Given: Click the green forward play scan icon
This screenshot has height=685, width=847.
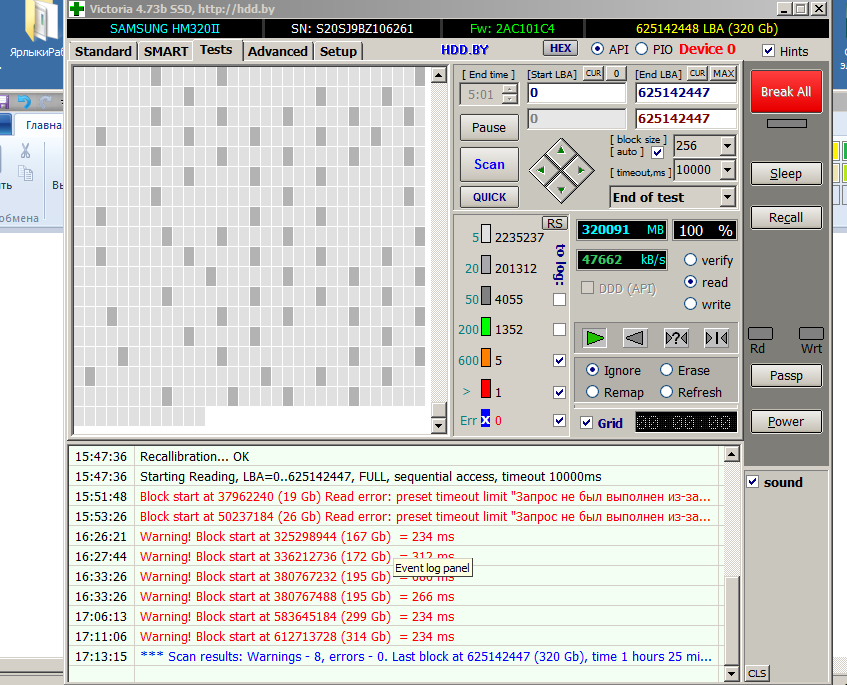Looking at the screenshot, I should point(595,338).
